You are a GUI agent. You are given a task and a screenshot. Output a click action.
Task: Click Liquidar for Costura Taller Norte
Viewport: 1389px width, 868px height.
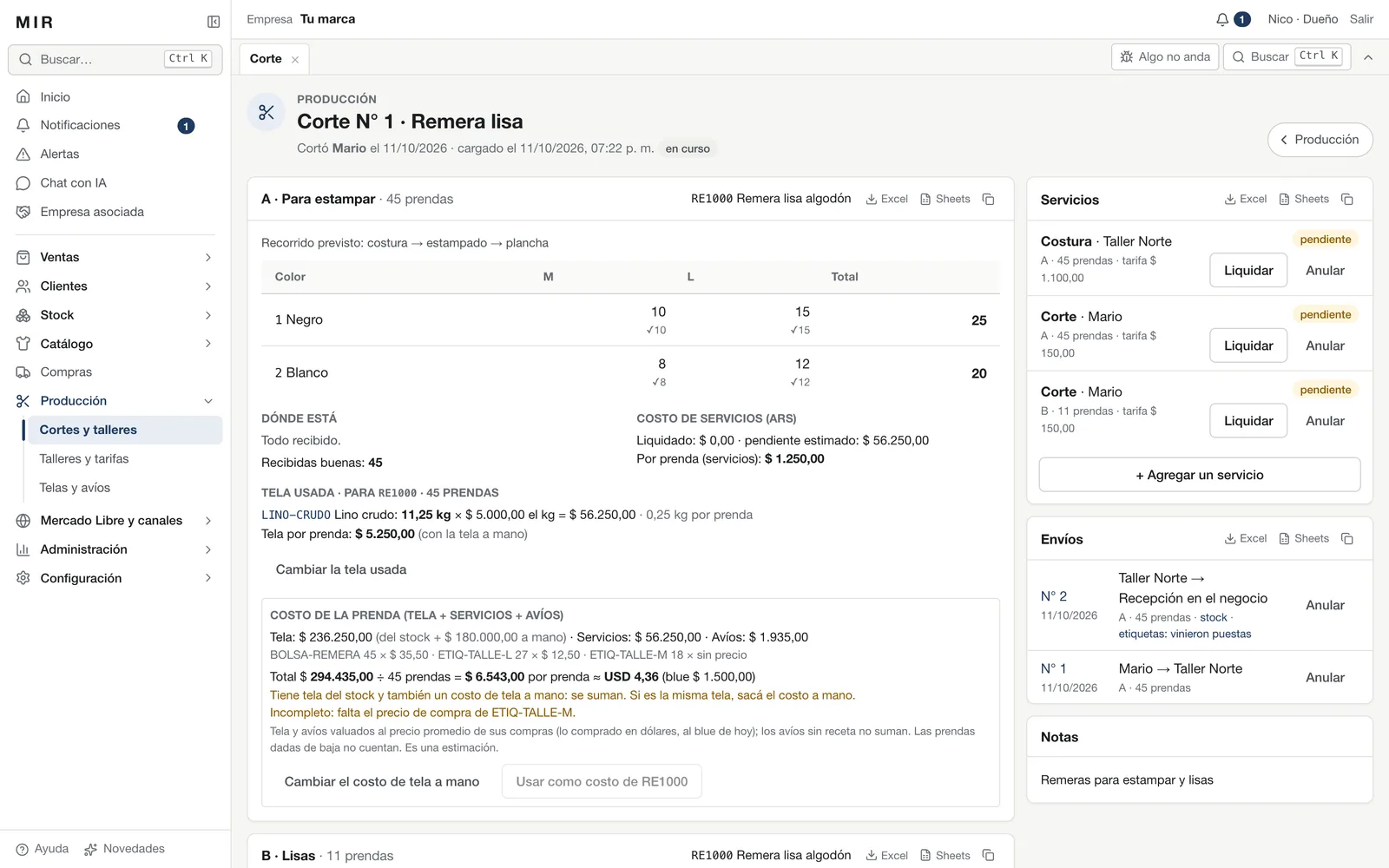click(x=1248, y=271)
